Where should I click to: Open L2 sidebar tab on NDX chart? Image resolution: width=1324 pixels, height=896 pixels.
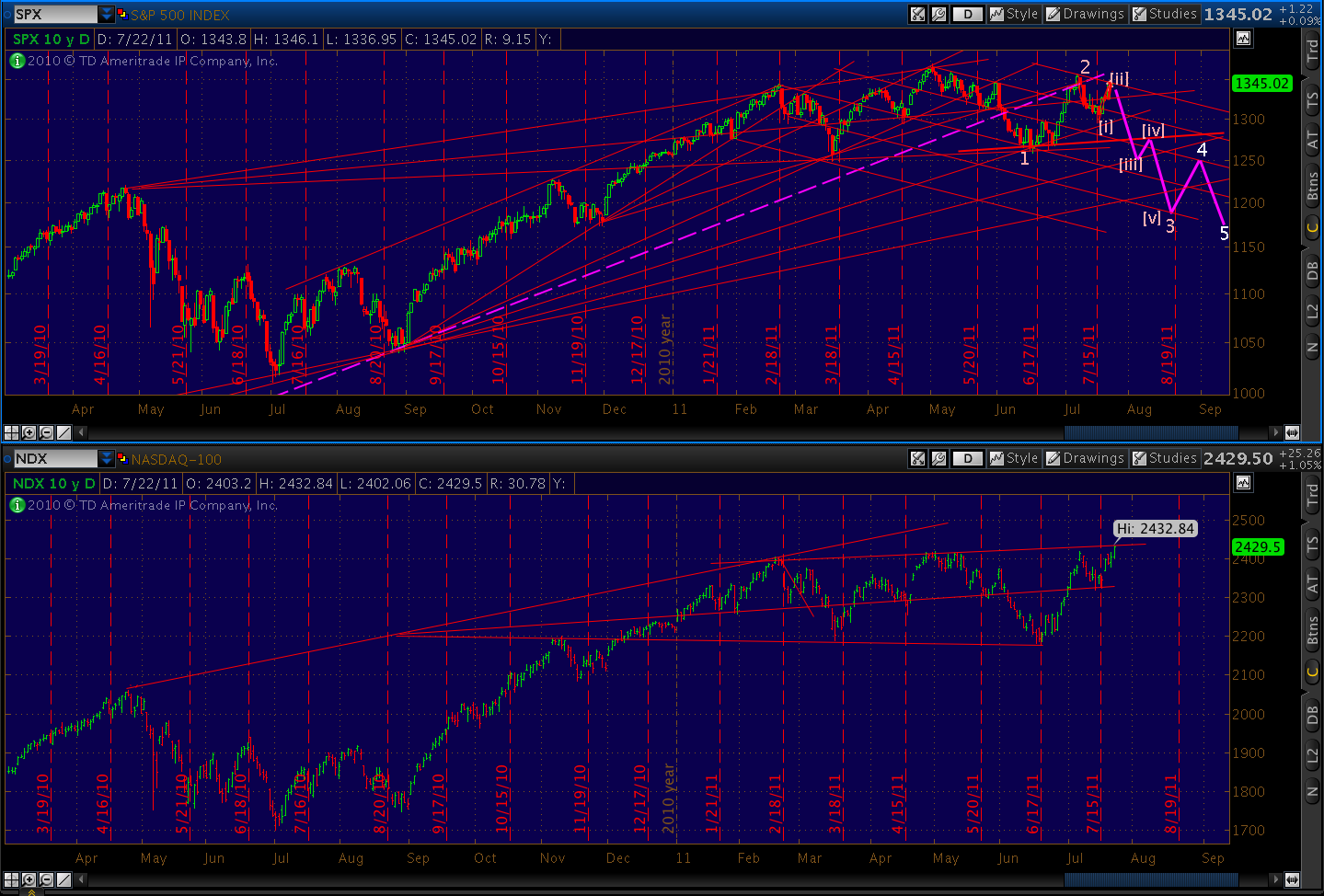pyautogui.click(x=1313, y=755)
